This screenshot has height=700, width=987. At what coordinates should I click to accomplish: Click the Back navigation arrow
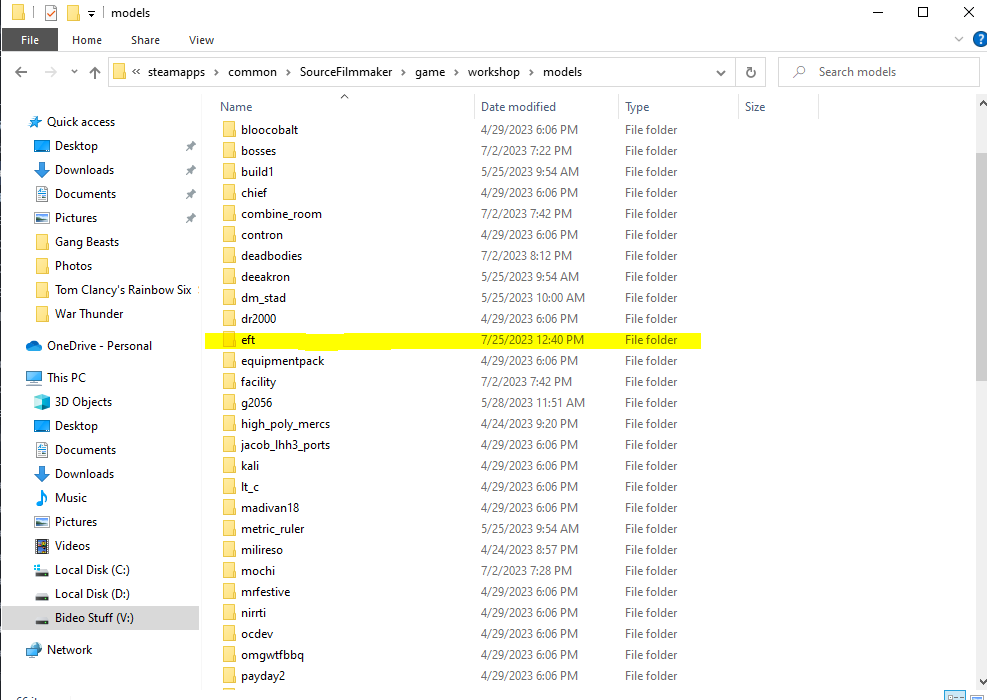pyautogui.click(x=21, y=72)
